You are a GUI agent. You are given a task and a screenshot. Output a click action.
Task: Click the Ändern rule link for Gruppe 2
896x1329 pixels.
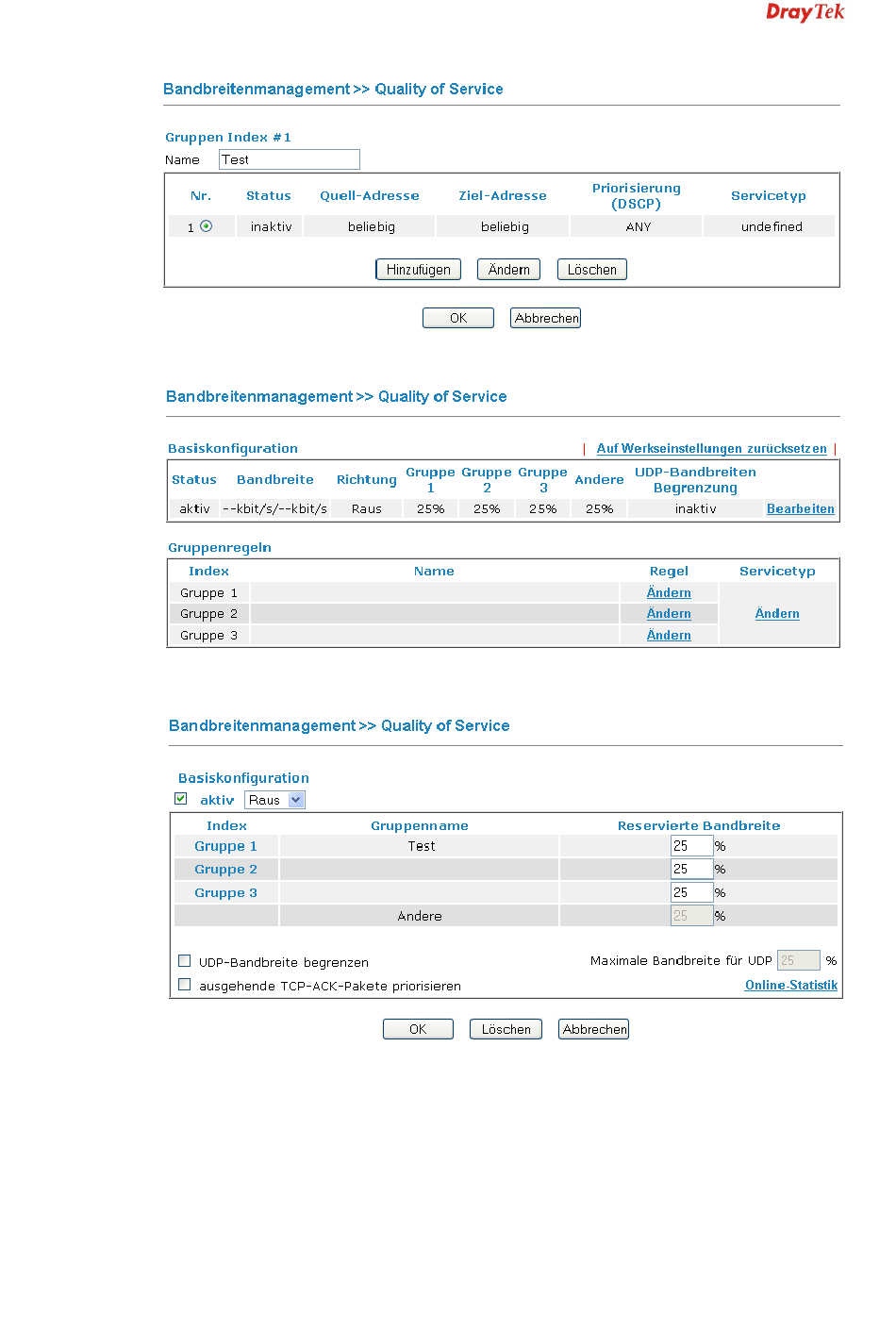(x=669, y=613)
